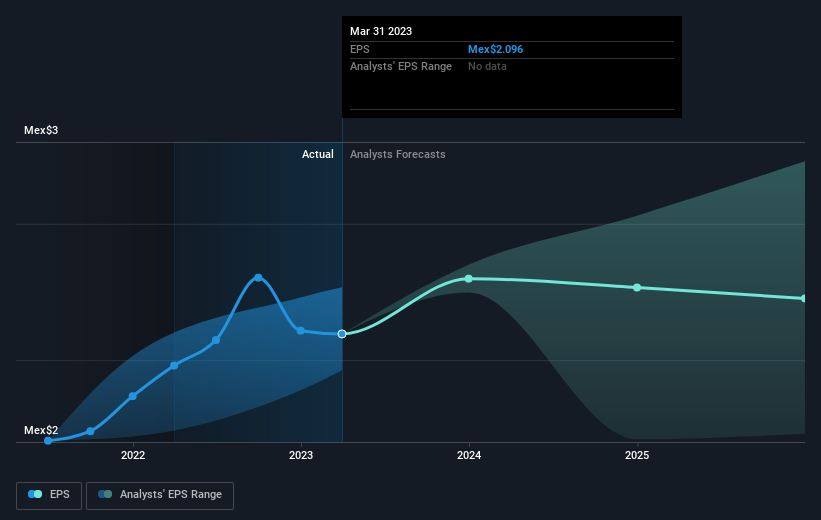
Task: Click the Mex$2 axis label
Action: tap(41, 430)
